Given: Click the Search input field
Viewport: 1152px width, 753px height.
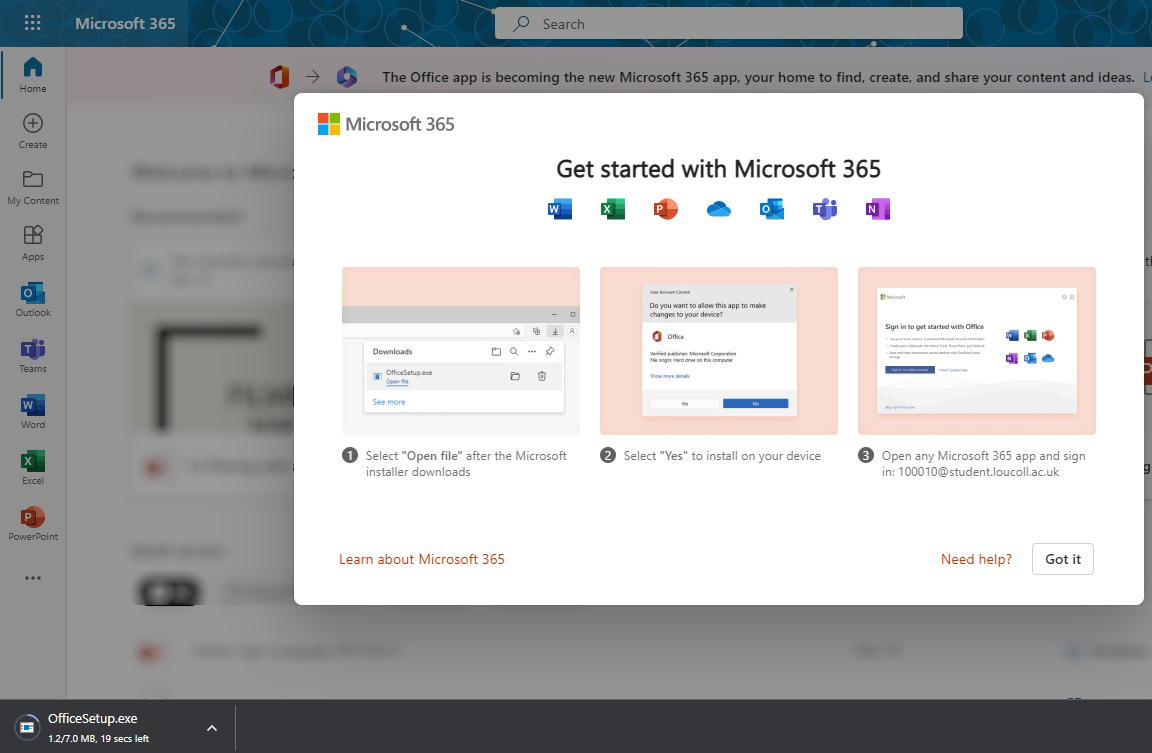Looking at the screenshot, I should (729, 24).
